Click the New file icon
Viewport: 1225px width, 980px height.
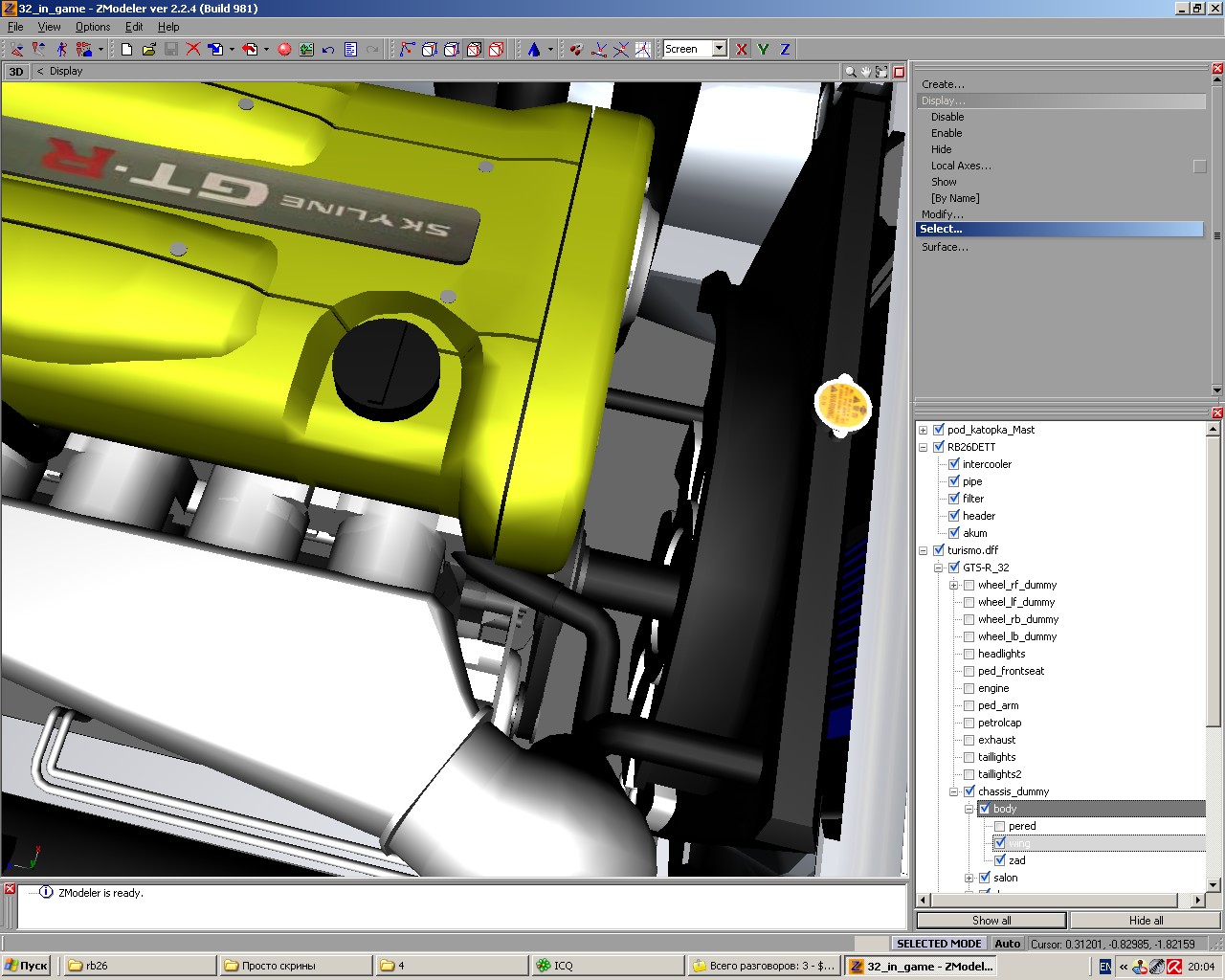click(x=127, y=49)
